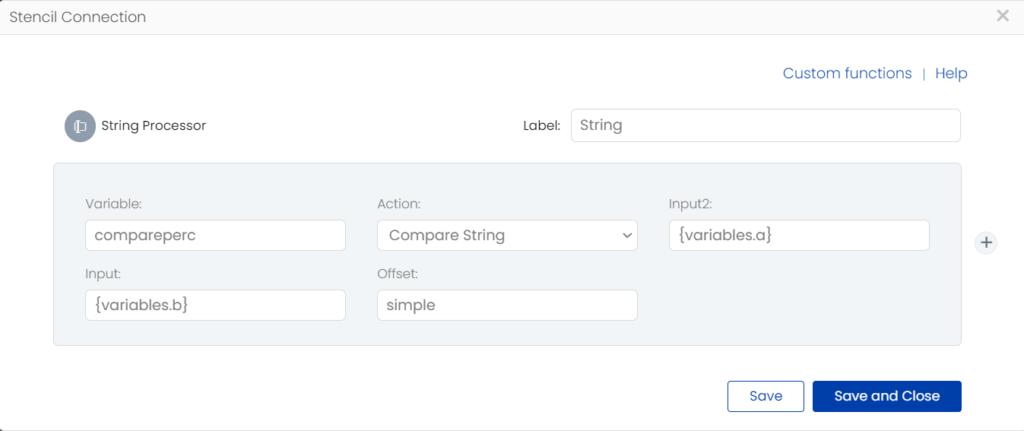Select the Offset field containing simple
The image size is (1024, 431).
(x=507, y=305)
